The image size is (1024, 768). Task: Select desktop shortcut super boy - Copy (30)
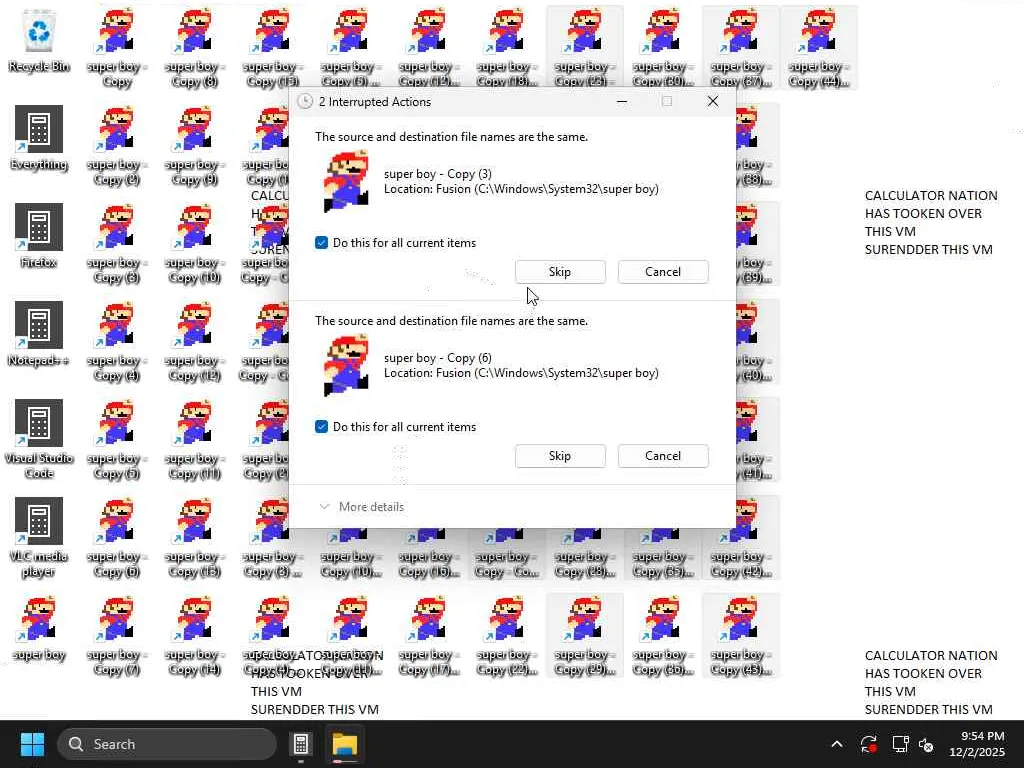coord(663,48)
